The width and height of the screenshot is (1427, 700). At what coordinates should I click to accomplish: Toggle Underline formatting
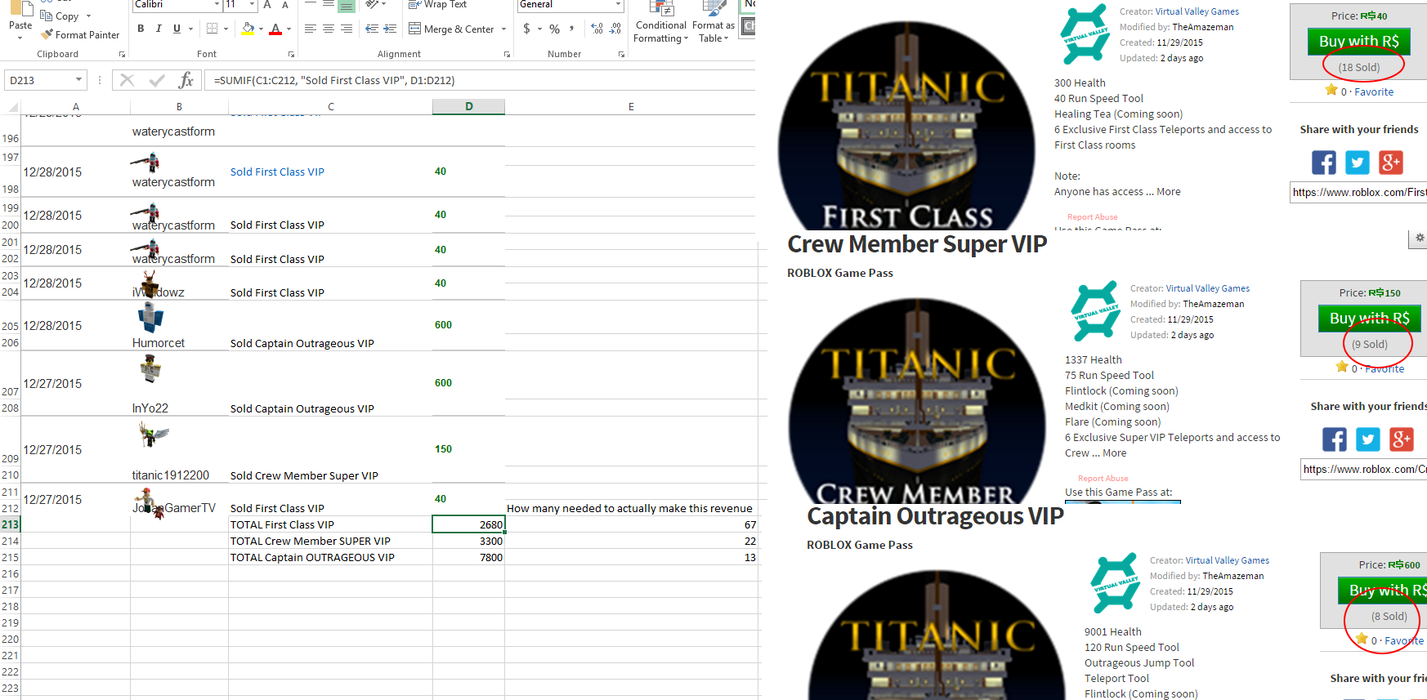177,29
